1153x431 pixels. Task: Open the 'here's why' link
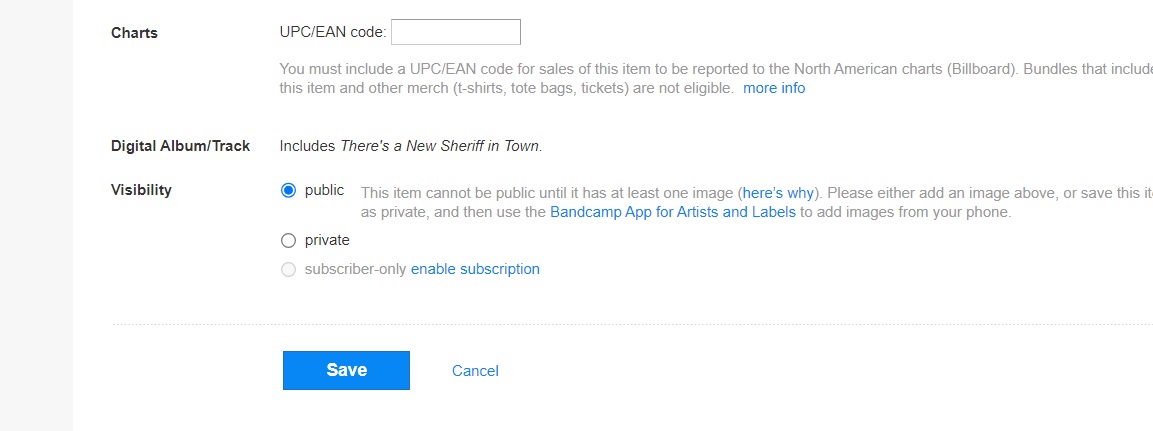point(778,193)
